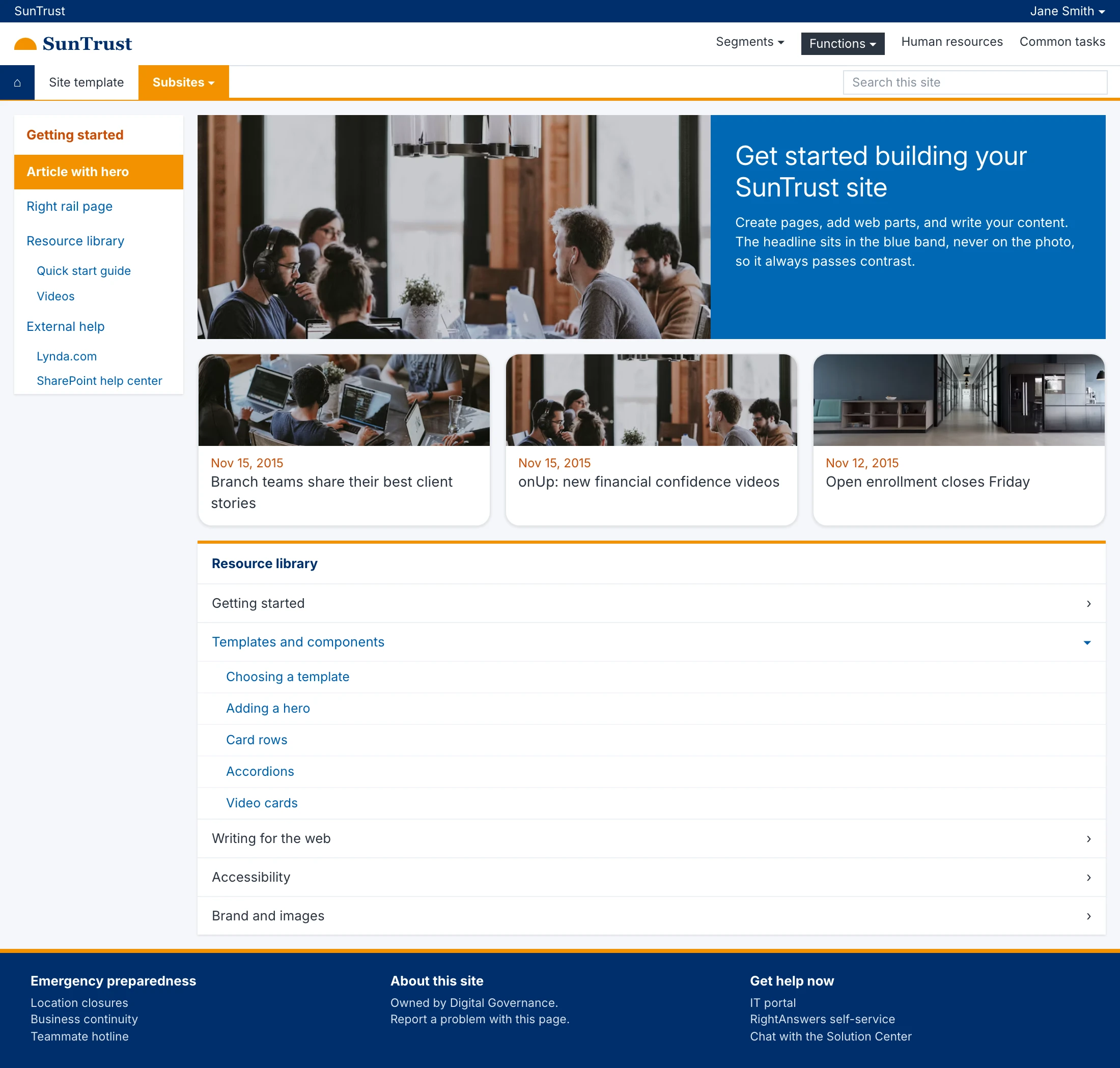1120x1068 pixels.
Task: Open Right rail page link
Action: (69, 207)
